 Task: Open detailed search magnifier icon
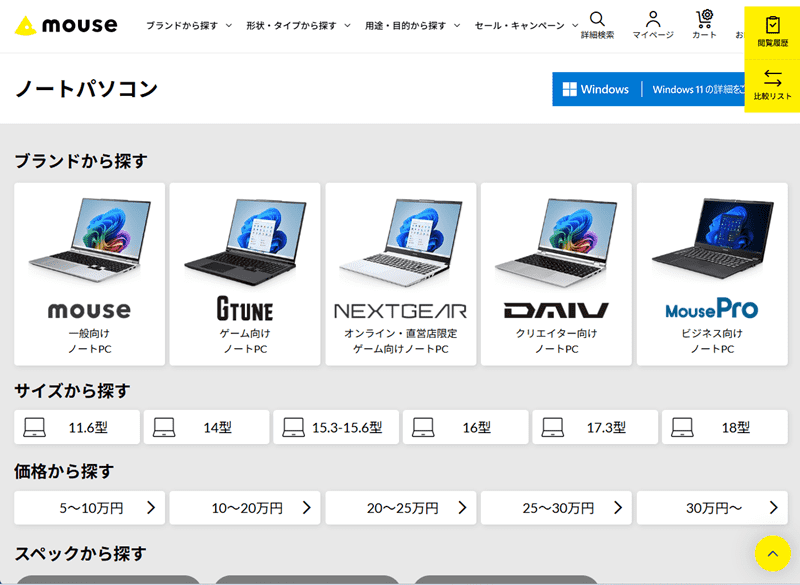[597, 19]
